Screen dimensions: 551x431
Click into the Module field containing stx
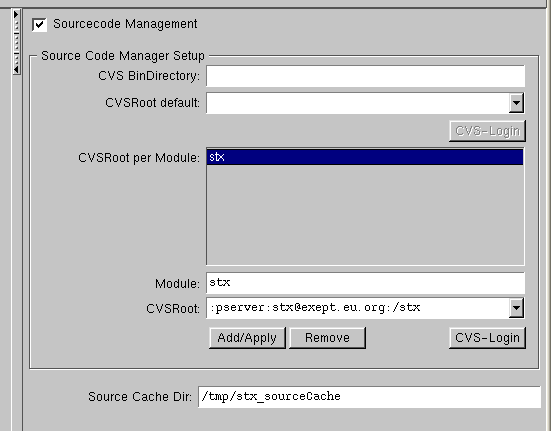[365, 283]
